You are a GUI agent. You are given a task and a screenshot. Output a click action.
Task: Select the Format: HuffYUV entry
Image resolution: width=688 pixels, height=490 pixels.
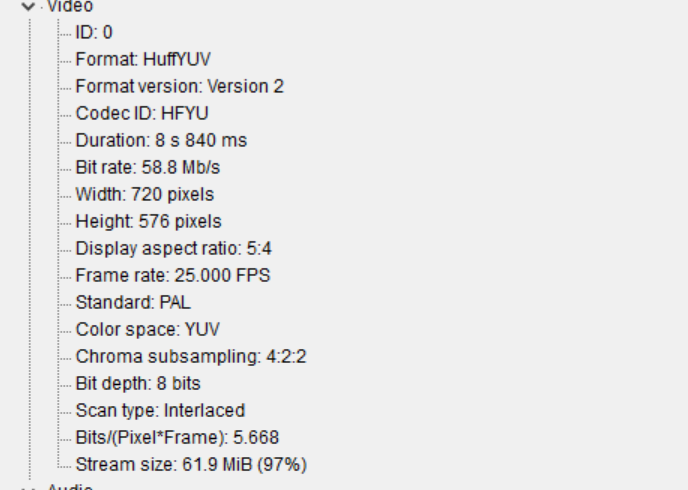[143, 59]
